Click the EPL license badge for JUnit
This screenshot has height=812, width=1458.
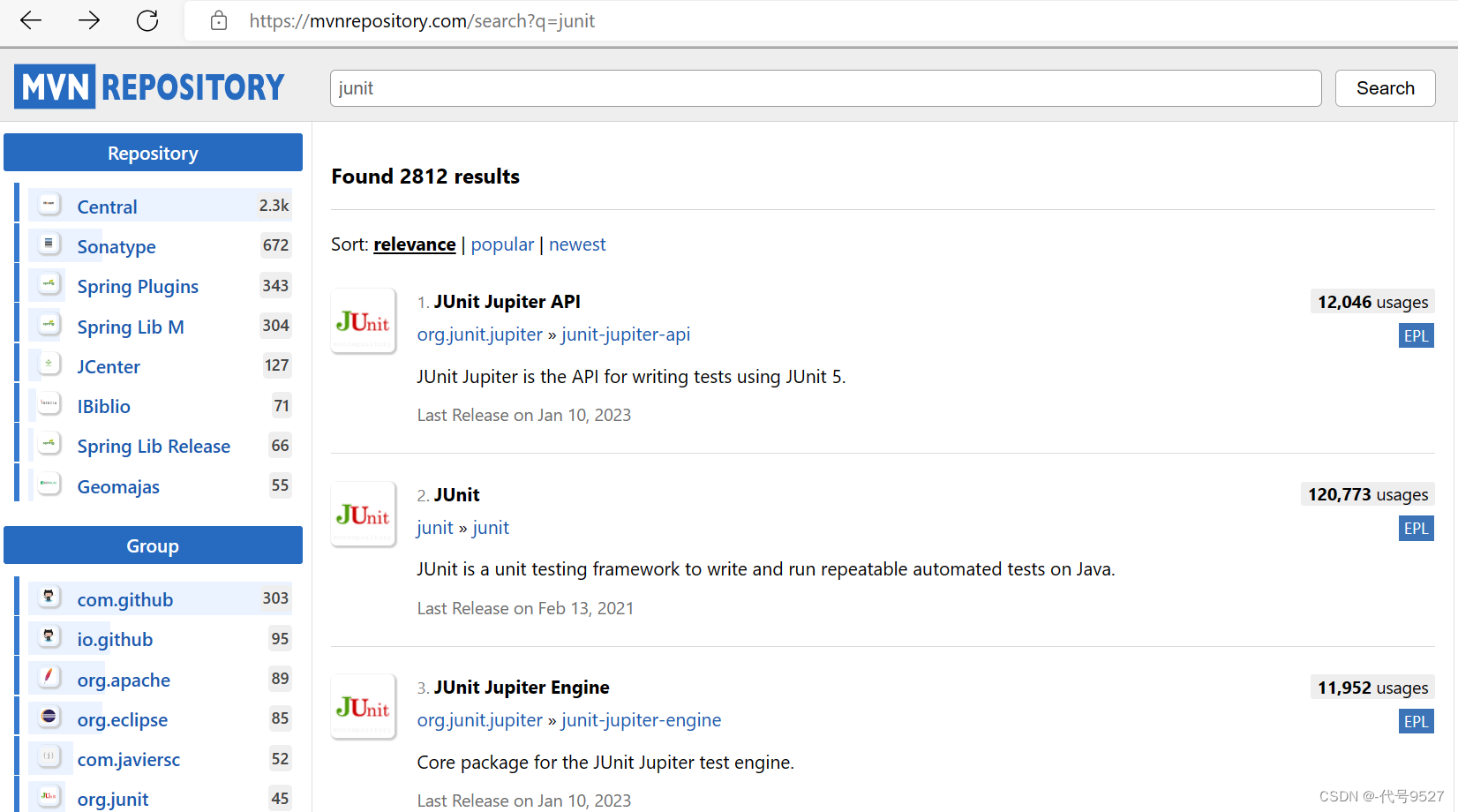pyautogui.click(x=1416, y=529)
